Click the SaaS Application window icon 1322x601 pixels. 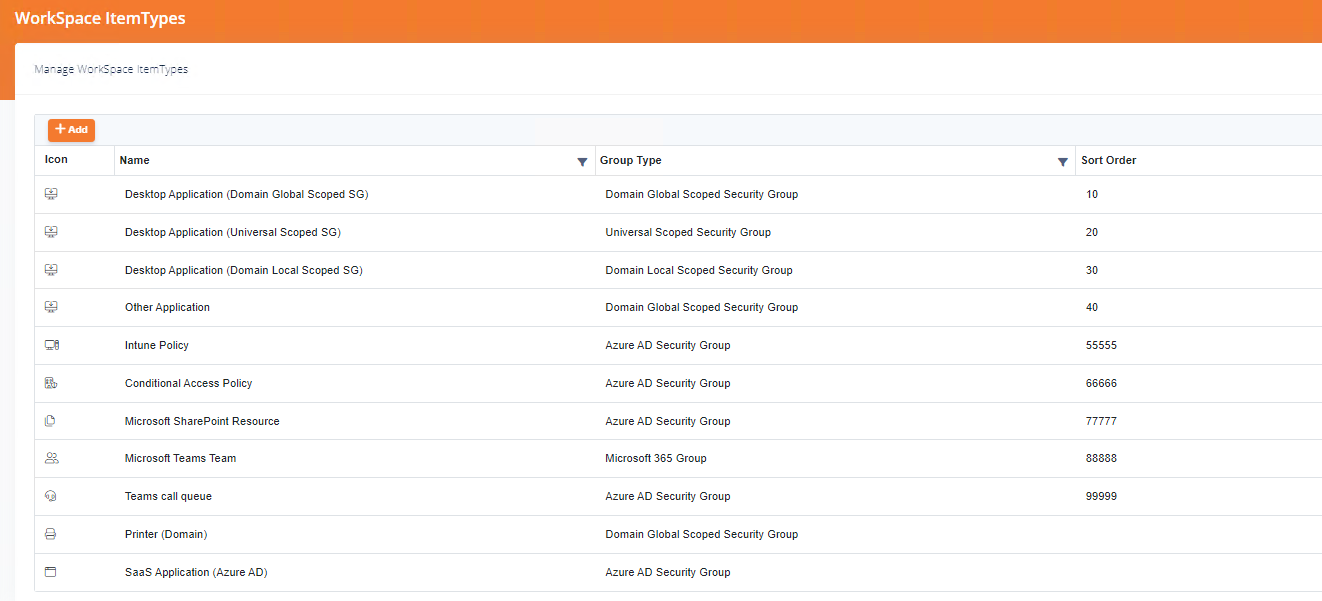point(51,572)
